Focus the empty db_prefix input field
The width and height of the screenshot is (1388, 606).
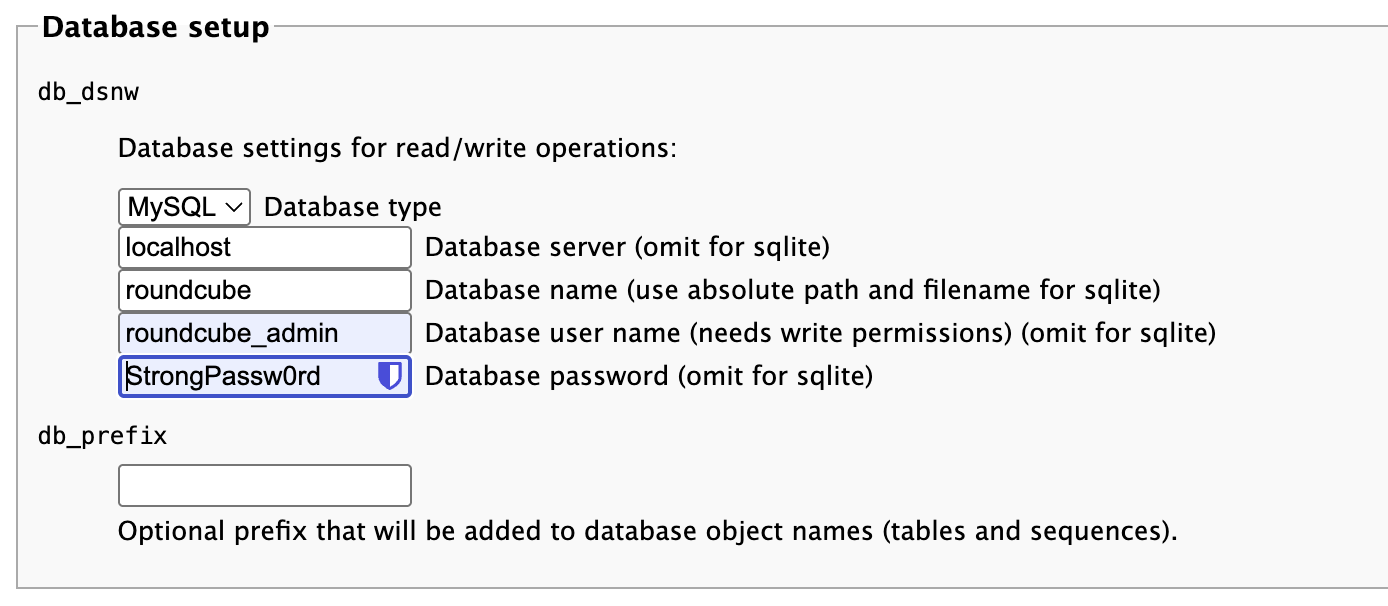(264, 485)
